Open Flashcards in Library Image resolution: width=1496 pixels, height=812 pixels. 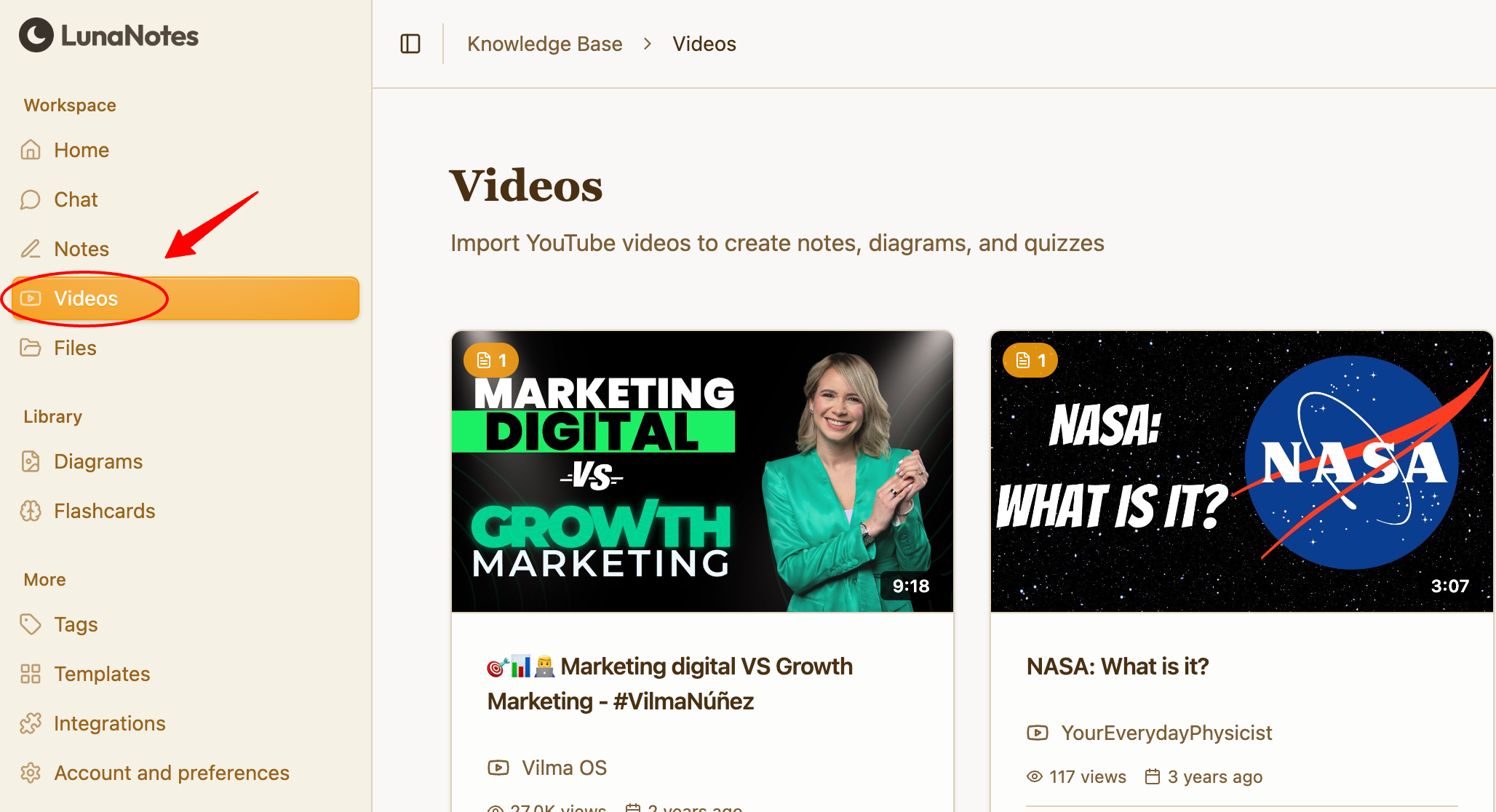[104, 511]
